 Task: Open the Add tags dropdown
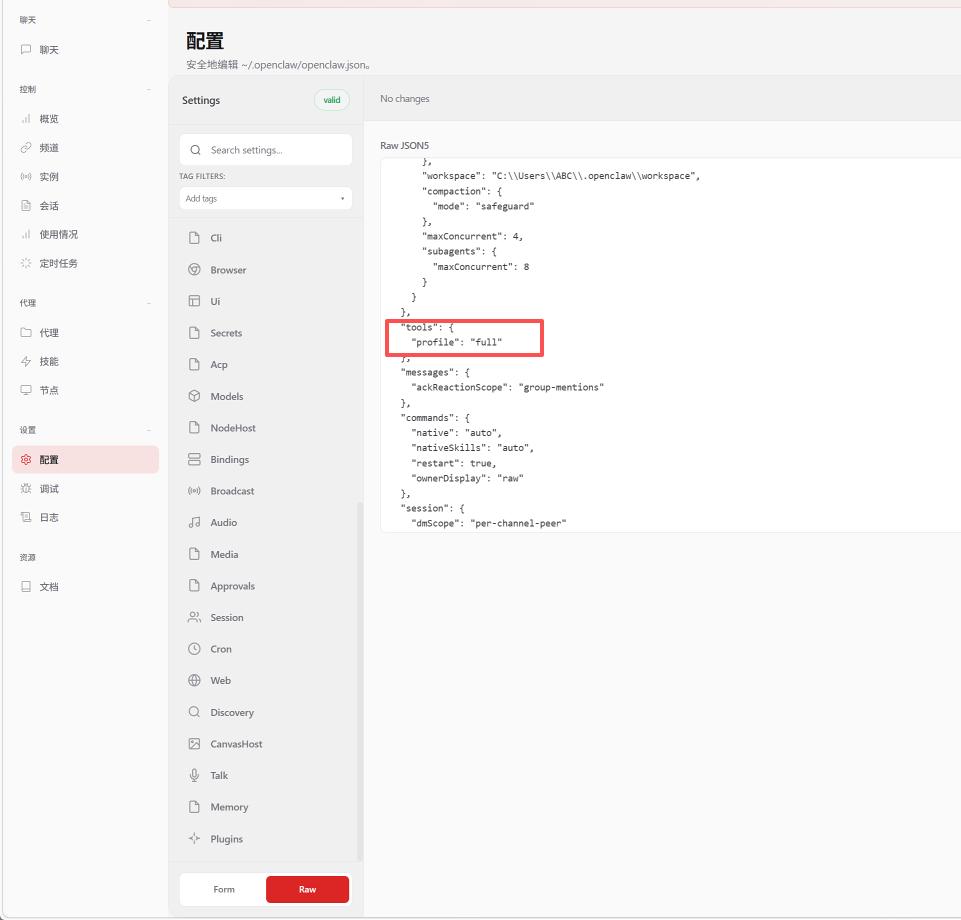[265, 198]
